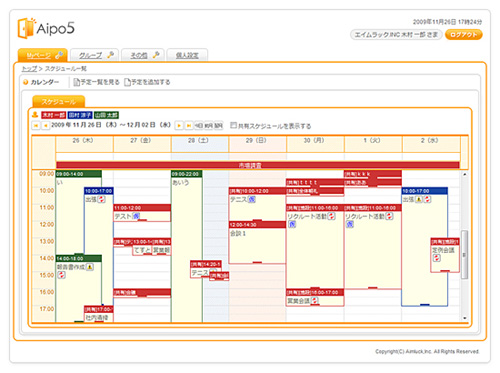Click the orange user icon beside member names

[35, 115]
